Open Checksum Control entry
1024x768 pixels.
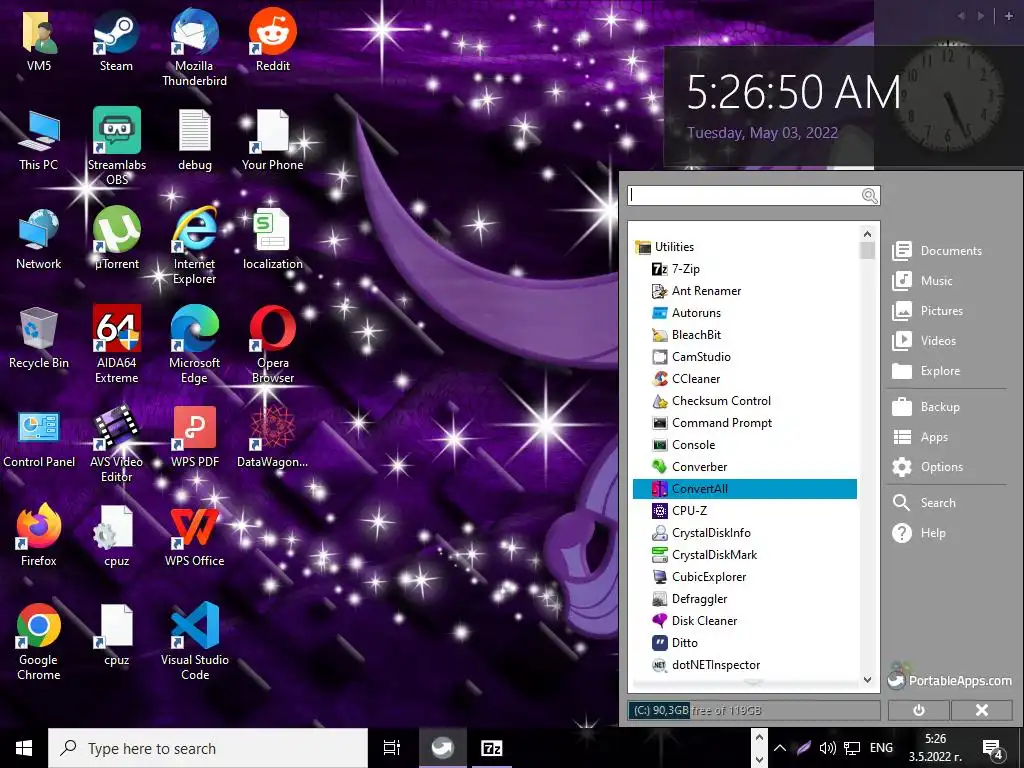pyautogui.click(x=711, y=401)
